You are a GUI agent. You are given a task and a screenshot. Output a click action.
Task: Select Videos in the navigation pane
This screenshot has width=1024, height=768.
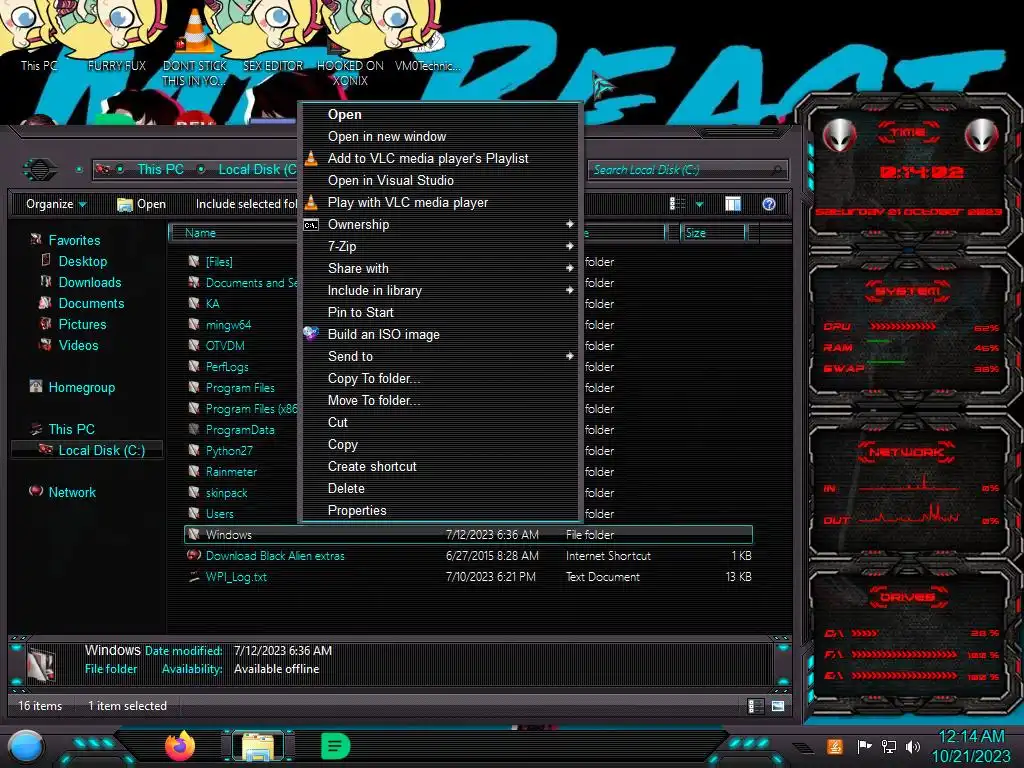coord(78,345)
